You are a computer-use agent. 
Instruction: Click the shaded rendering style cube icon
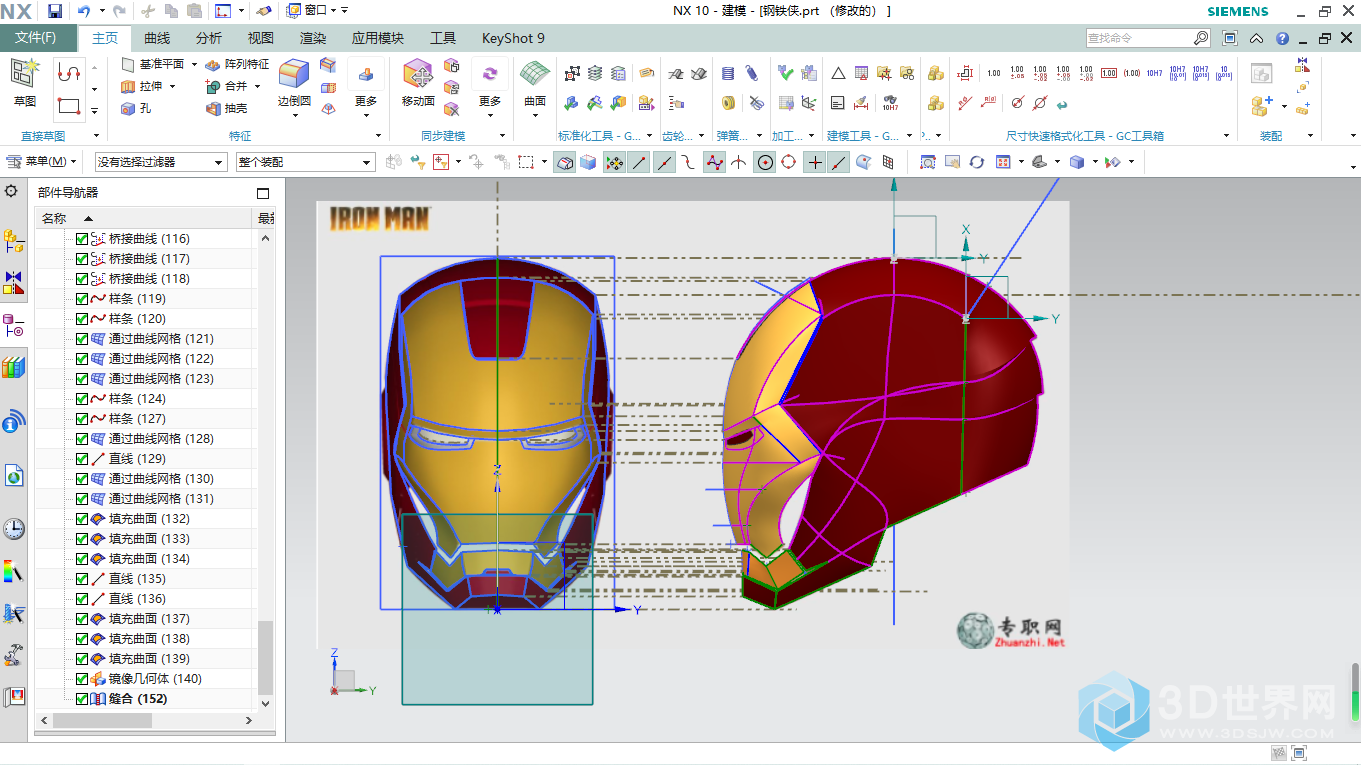point(1077,162)
